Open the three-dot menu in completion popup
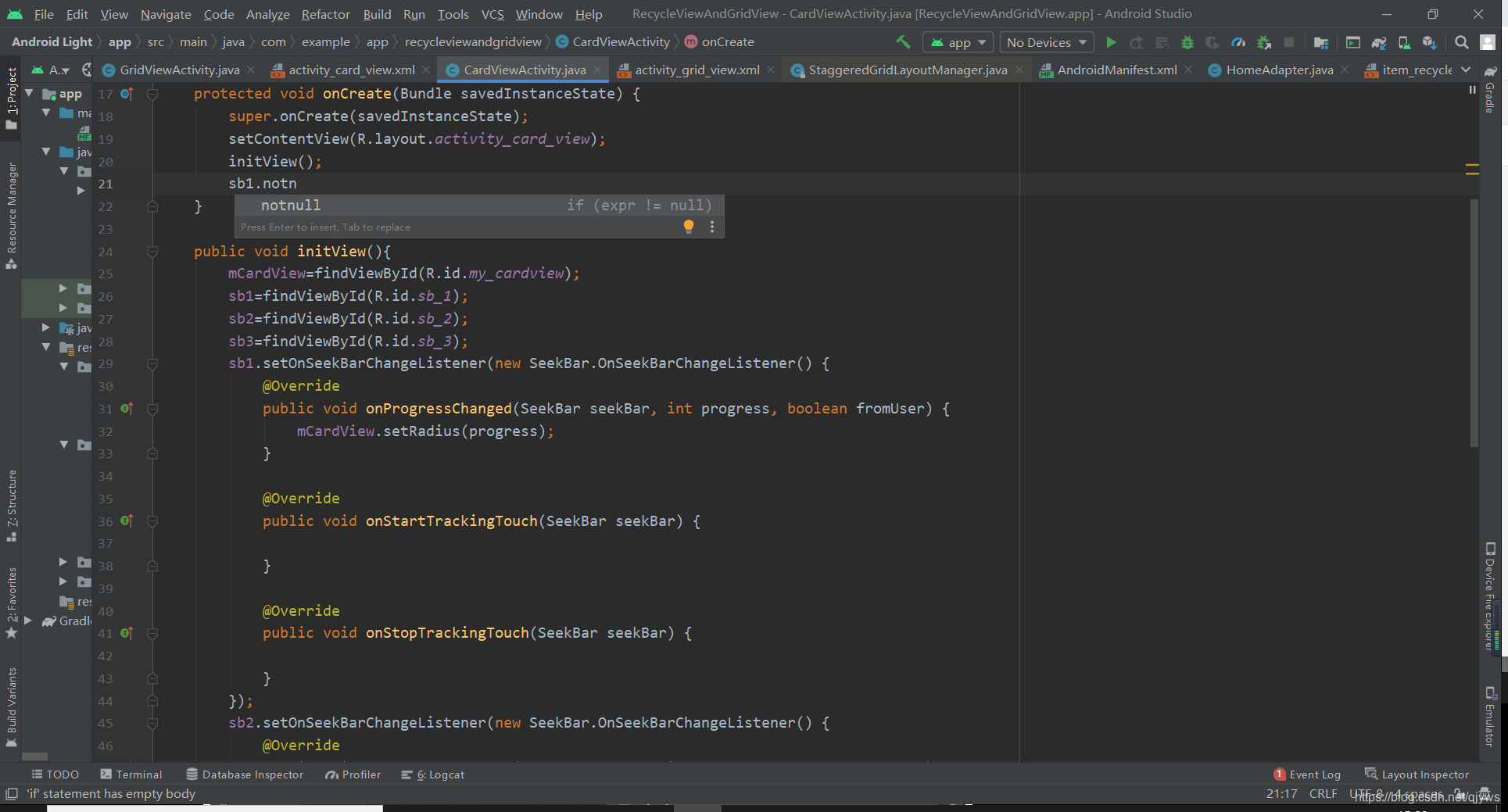Viewport: 1508px width, 812px height. pyautogui.click(x=711, y=227)
